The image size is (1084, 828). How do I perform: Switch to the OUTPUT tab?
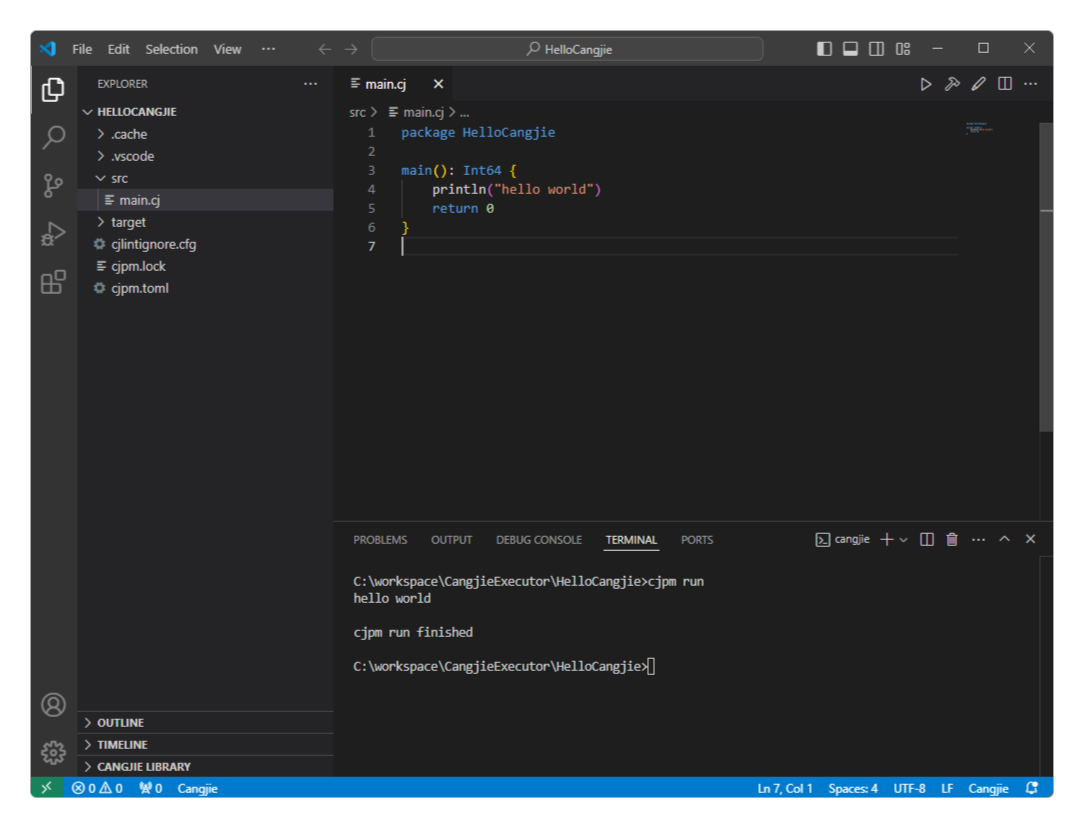click(451, 540)
